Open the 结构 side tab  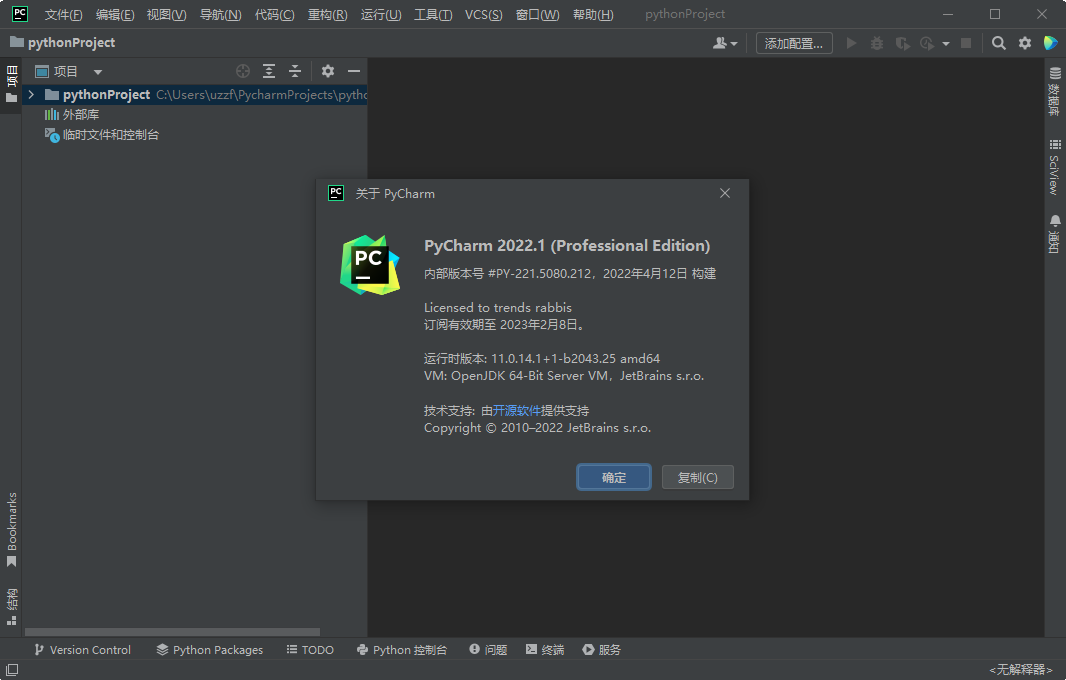click(x=12, y=607)
